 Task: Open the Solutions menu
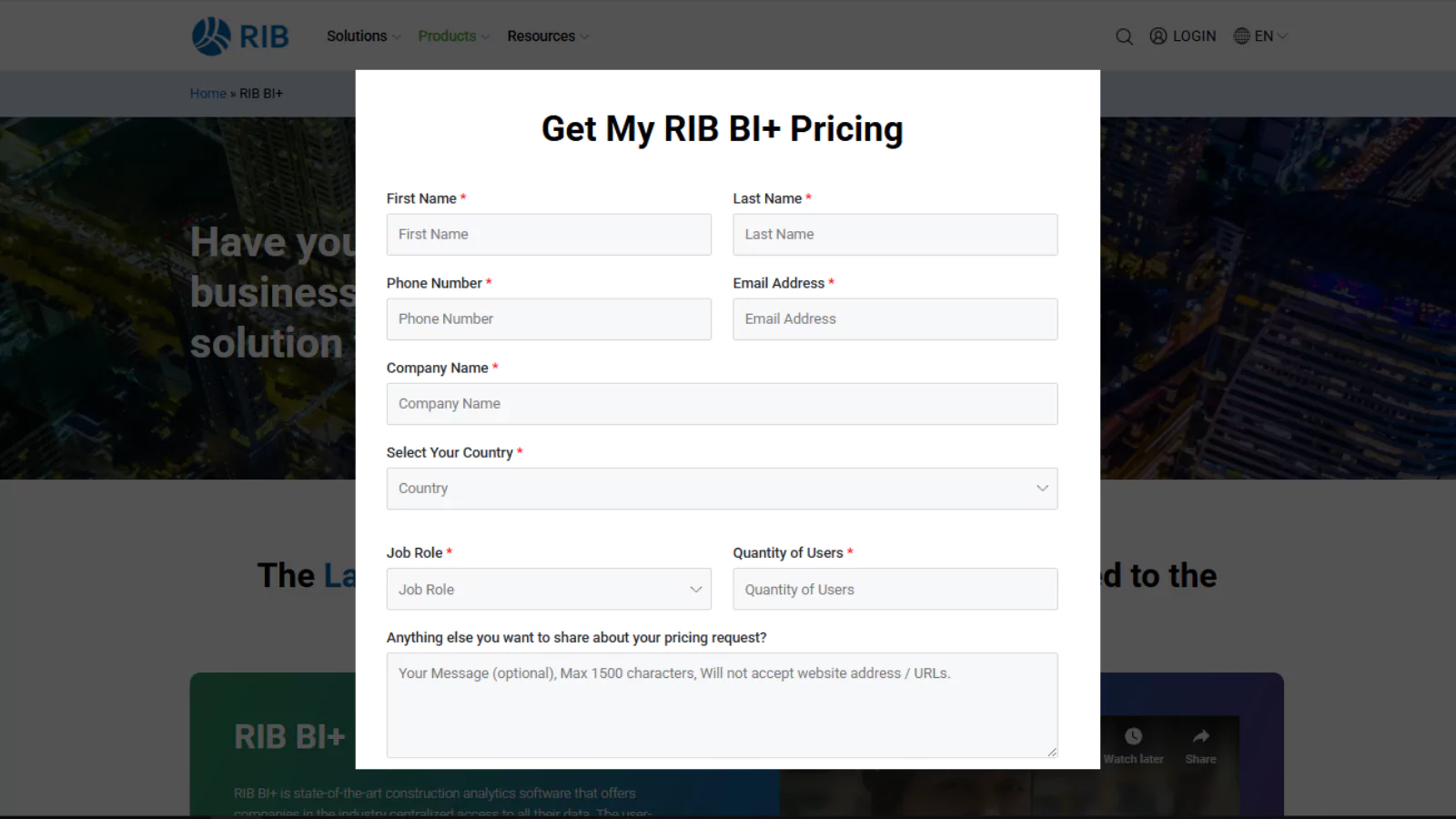(x=363, y=36)
